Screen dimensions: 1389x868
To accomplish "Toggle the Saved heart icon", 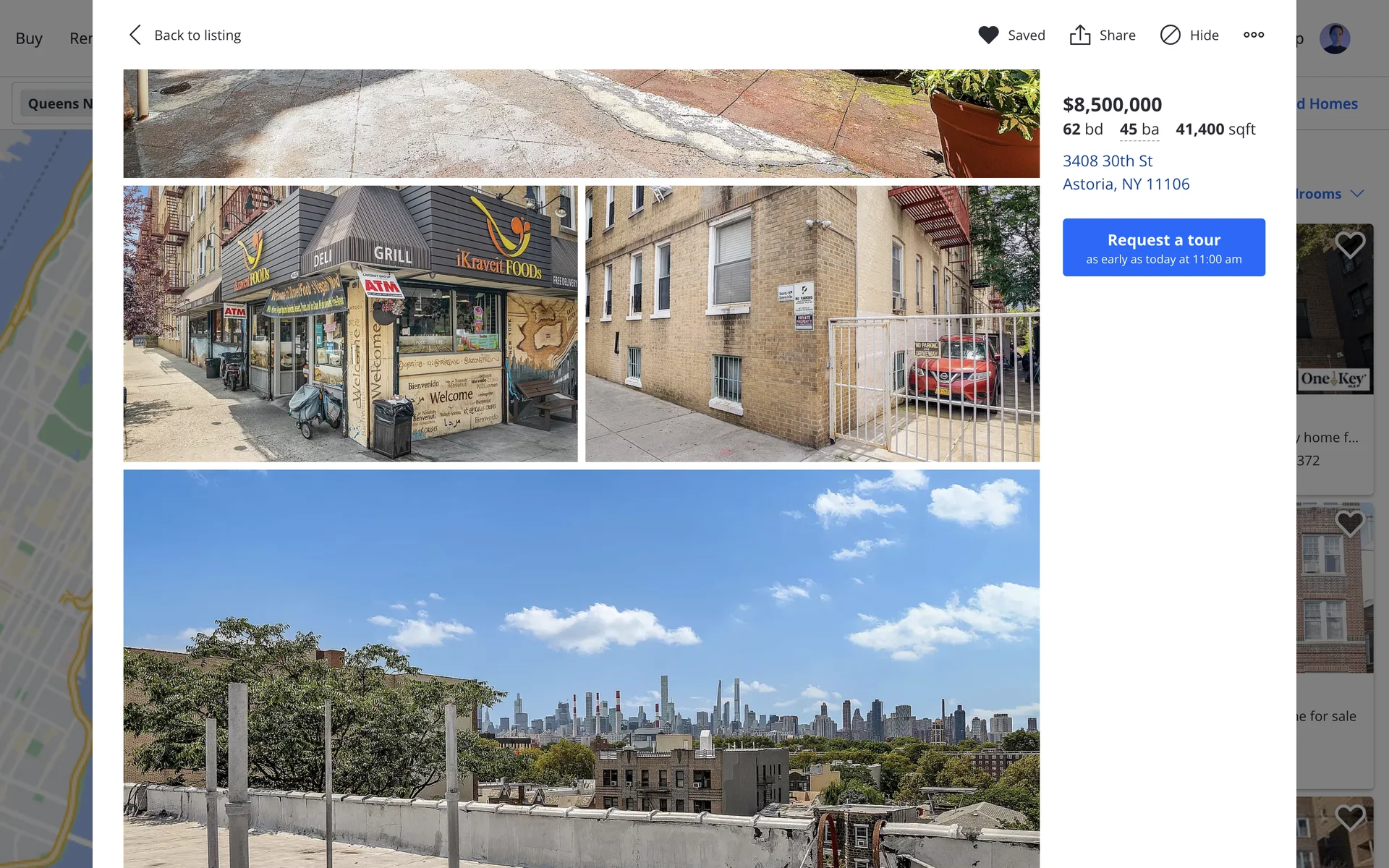I will click(988, 35).
